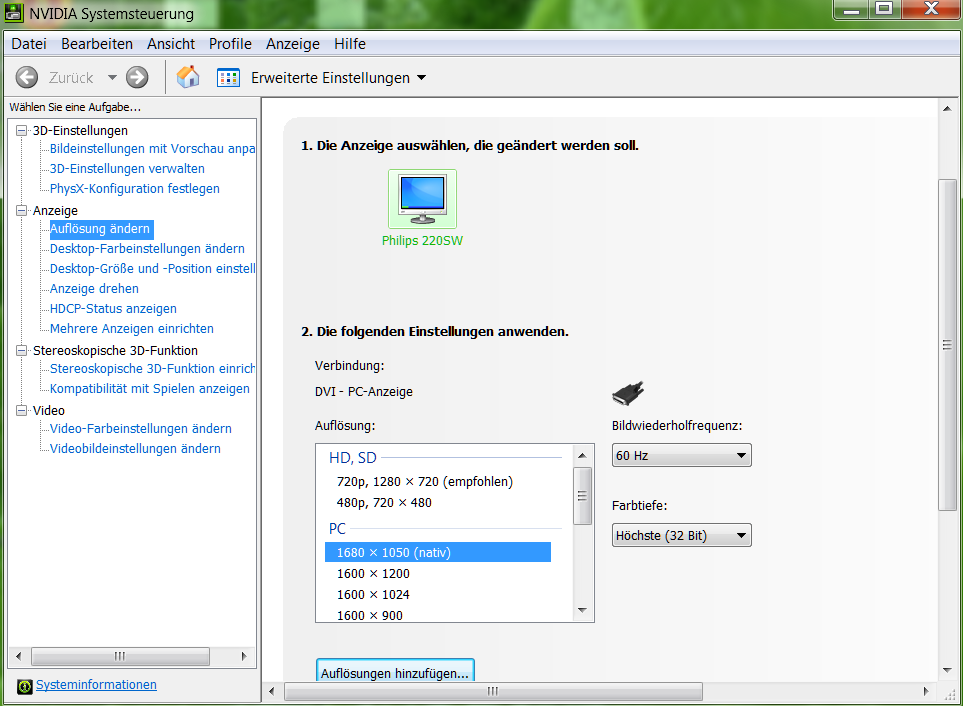The height and width of the screenshot is (706, 963).
Task: Open the Profile menu
Action: pos(230,44)
